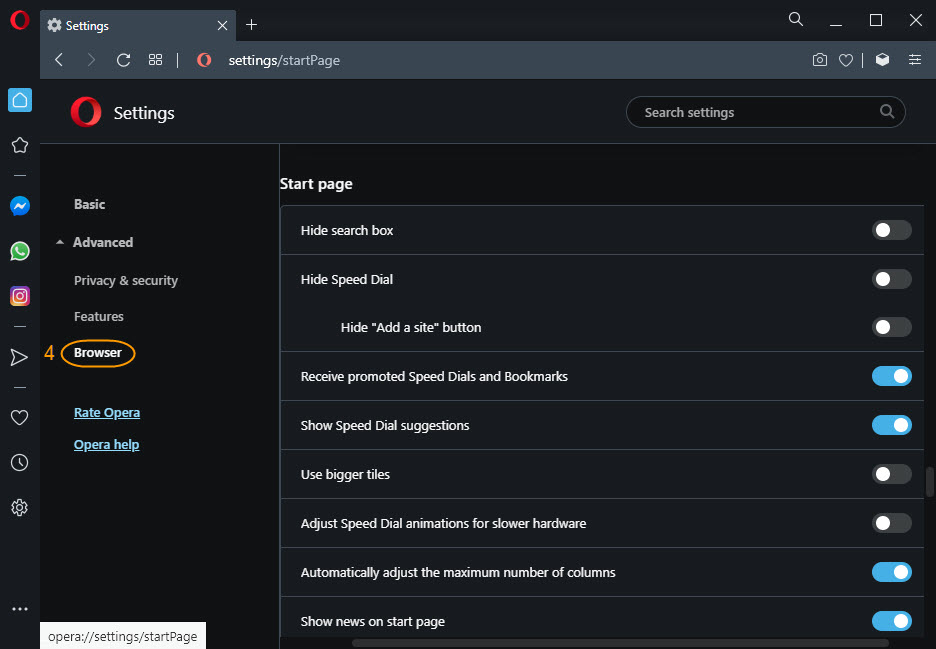Toggle Use bigger tiles on
The image size is (936, 649).
(x=891, y=474)
